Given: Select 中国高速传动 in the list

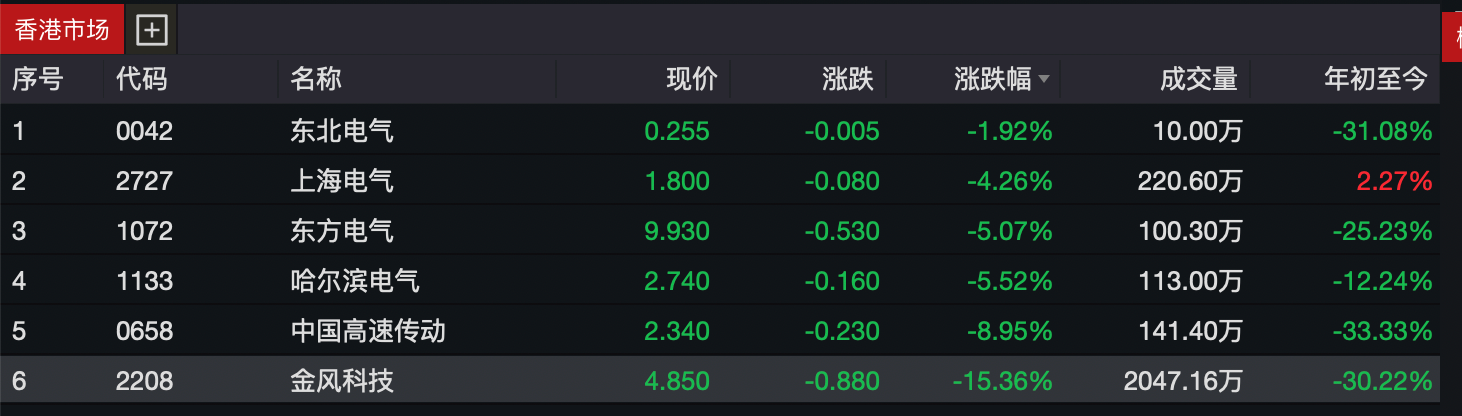Looking at the screenshot, I should click(x=368, y=331).
